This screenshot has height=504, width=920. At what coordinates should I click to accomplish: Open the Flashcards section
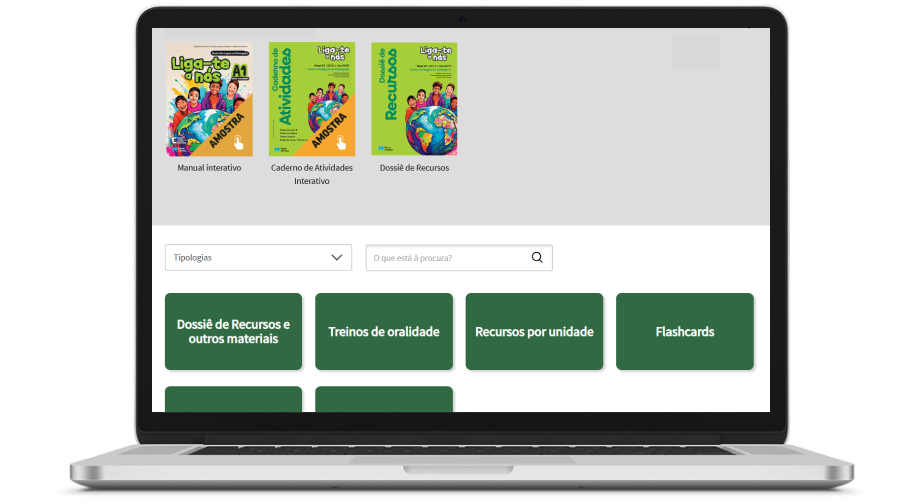(x=685, y=332)
